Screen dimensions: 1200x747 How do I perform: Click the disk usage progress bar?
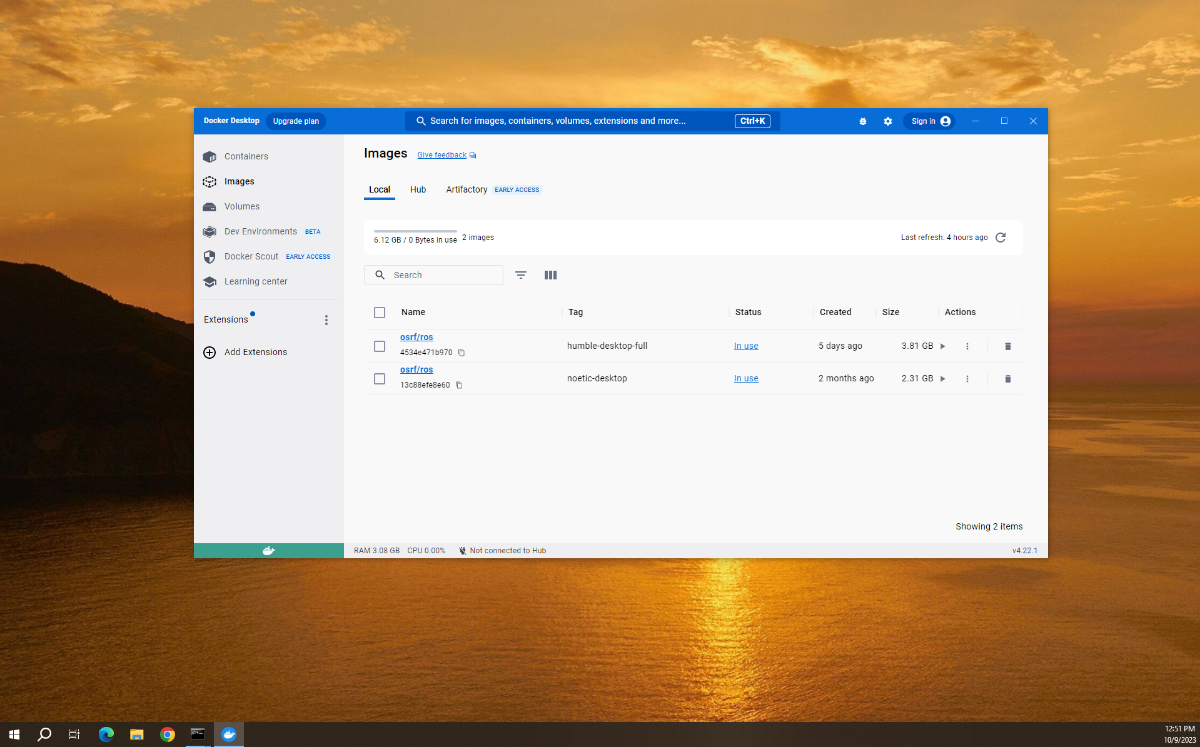(x=415, y=231)
